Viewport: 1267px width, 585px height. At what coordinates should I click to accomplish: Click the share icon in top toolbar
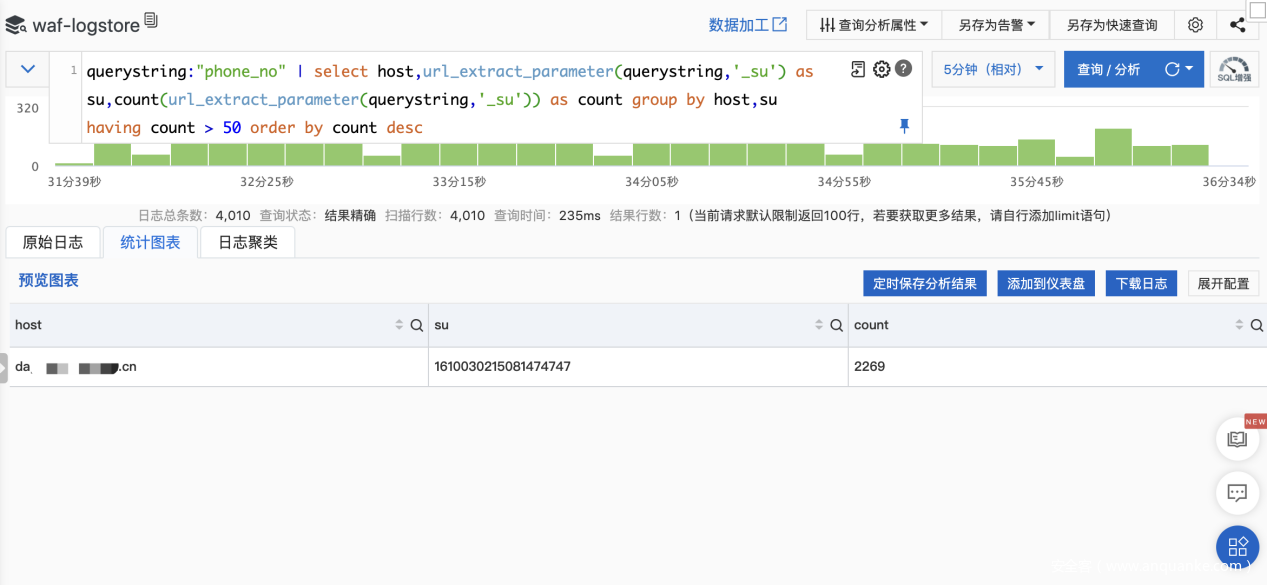pyautogui.click(x=1237, y=25)
